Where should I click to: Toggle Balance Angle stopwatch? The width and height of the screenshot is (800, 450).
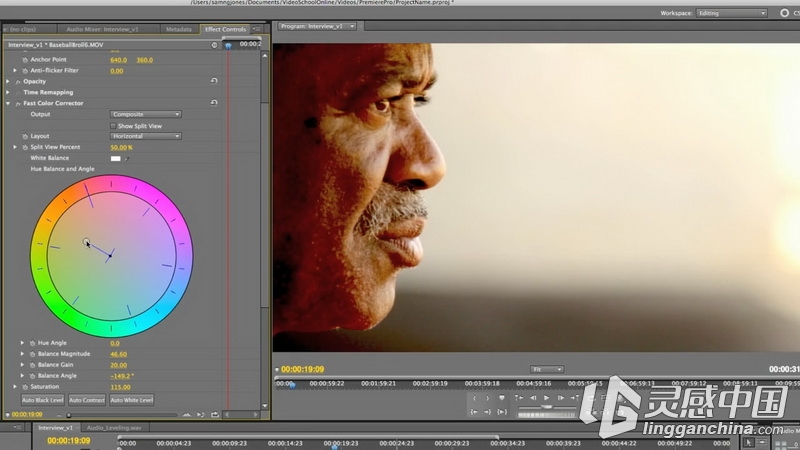point(33,376)
